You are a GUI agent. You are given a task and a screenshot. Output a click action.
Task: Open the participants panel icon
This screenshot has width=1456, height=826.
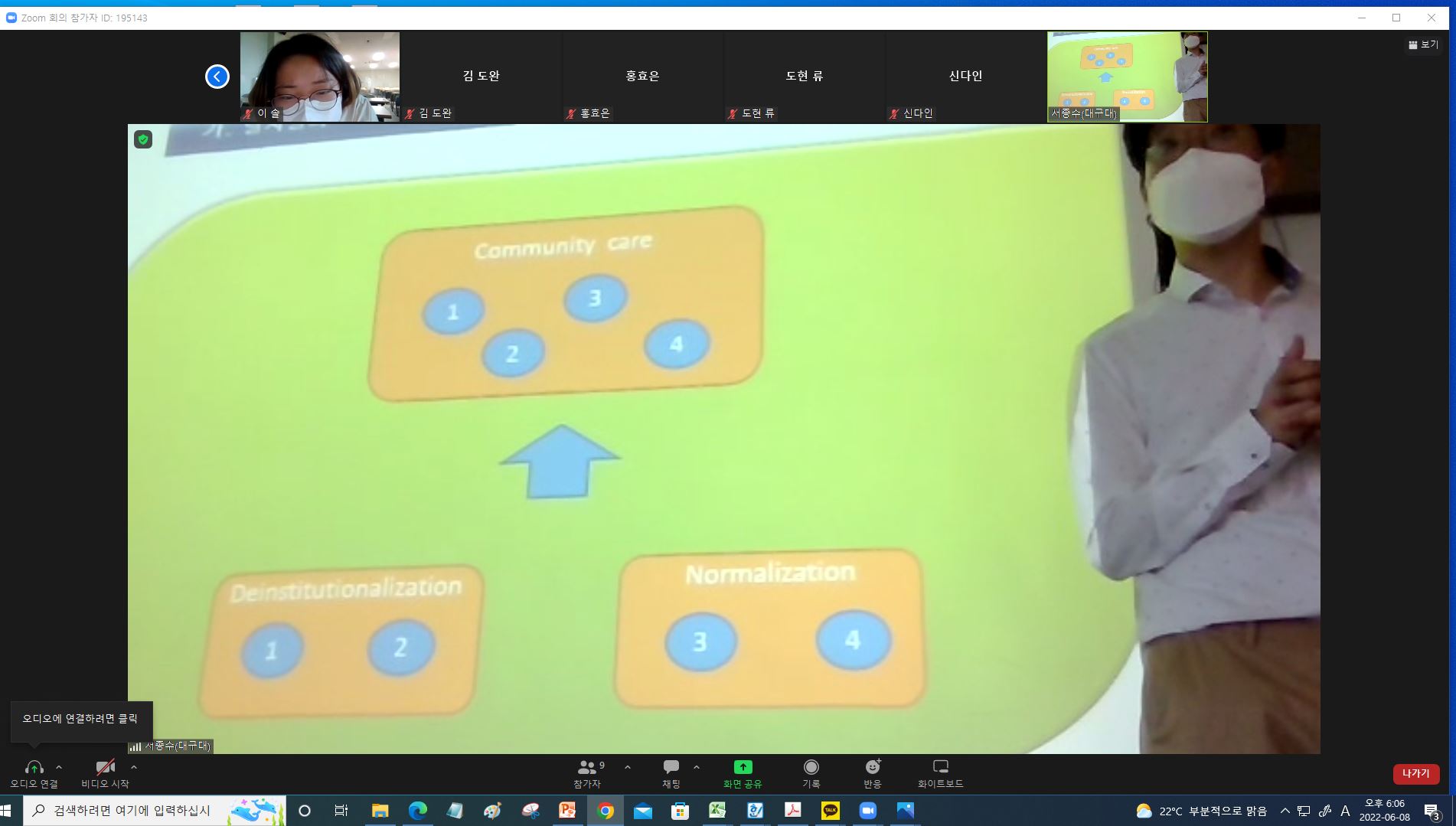(x=587, y=767)
